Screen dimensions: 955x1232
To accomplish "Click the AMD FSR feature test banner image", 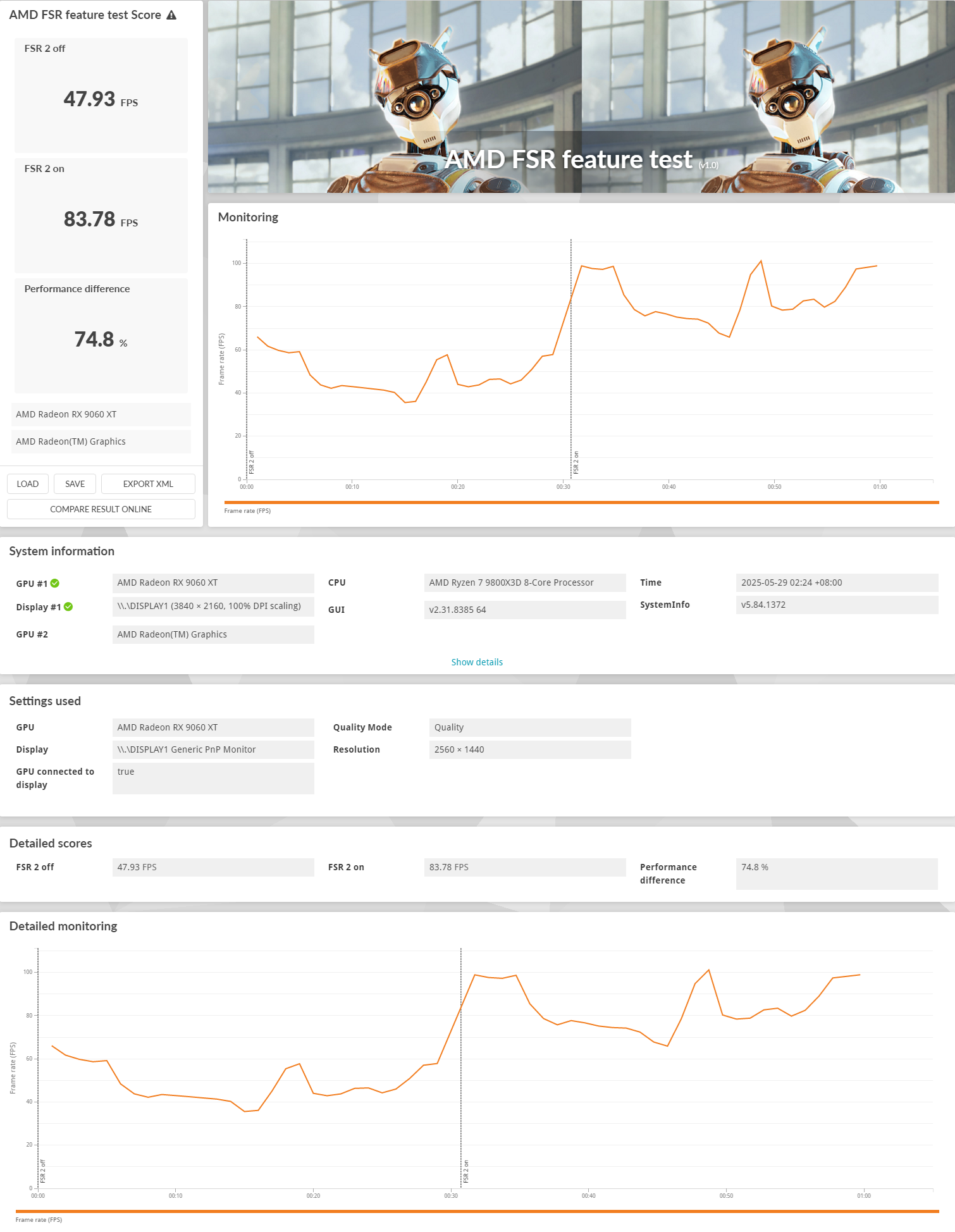I will coord(581,97).
